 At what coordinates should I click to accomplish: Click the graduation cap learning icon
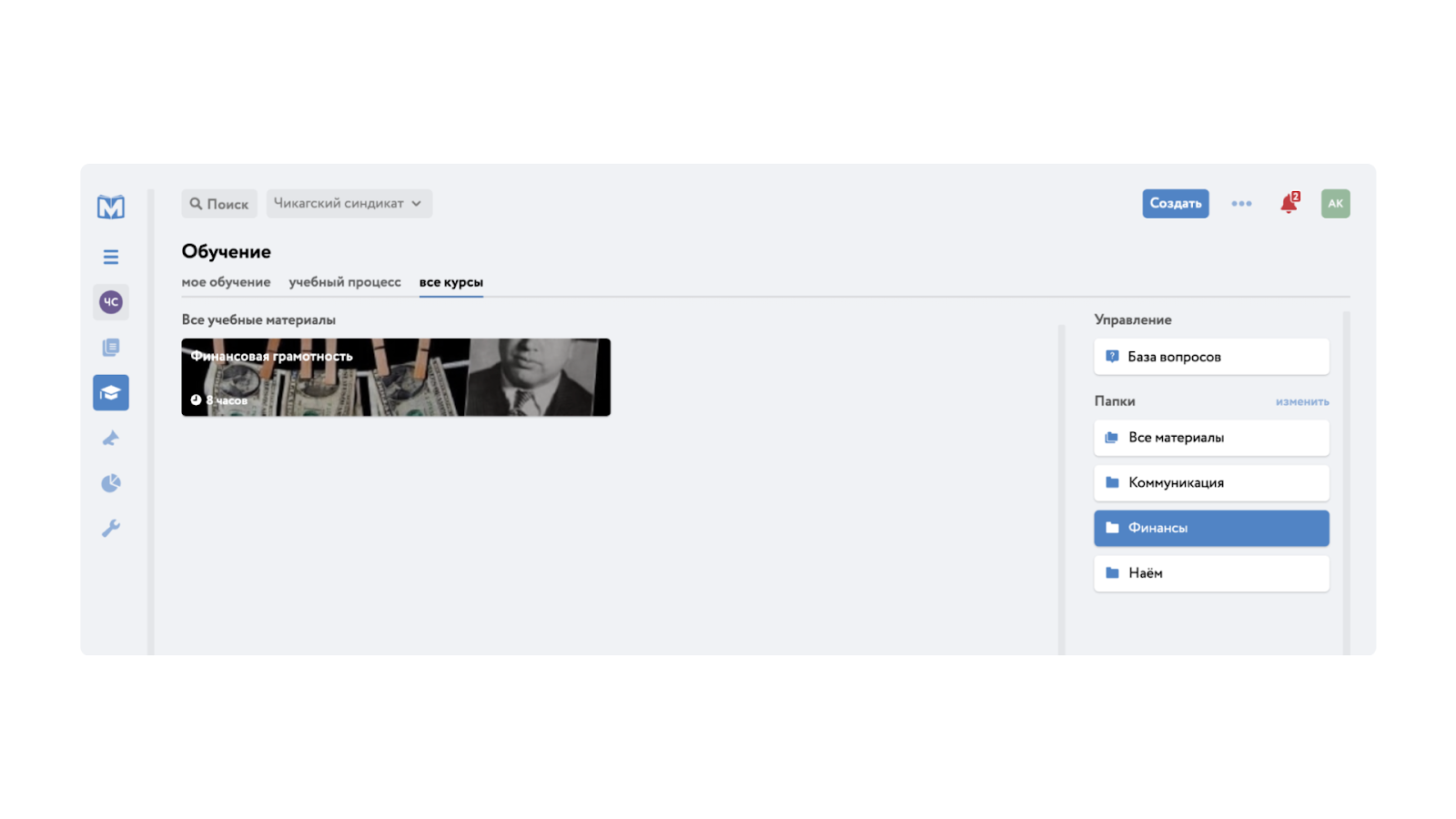(x=111, y=393)
